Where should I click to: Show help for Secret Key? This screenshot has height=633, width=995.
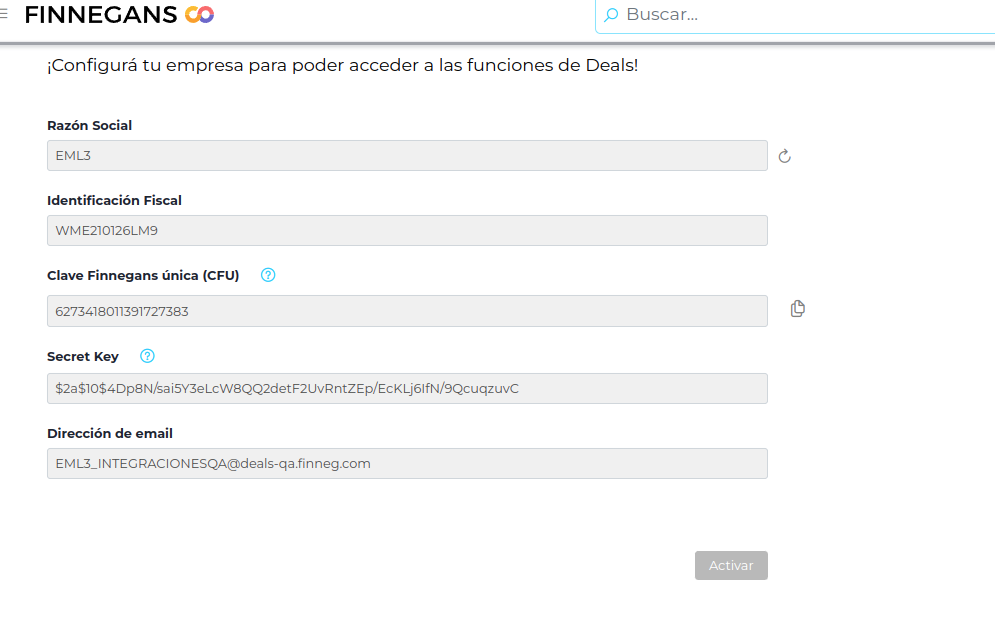pyautogui.click(x=148, y=356)
